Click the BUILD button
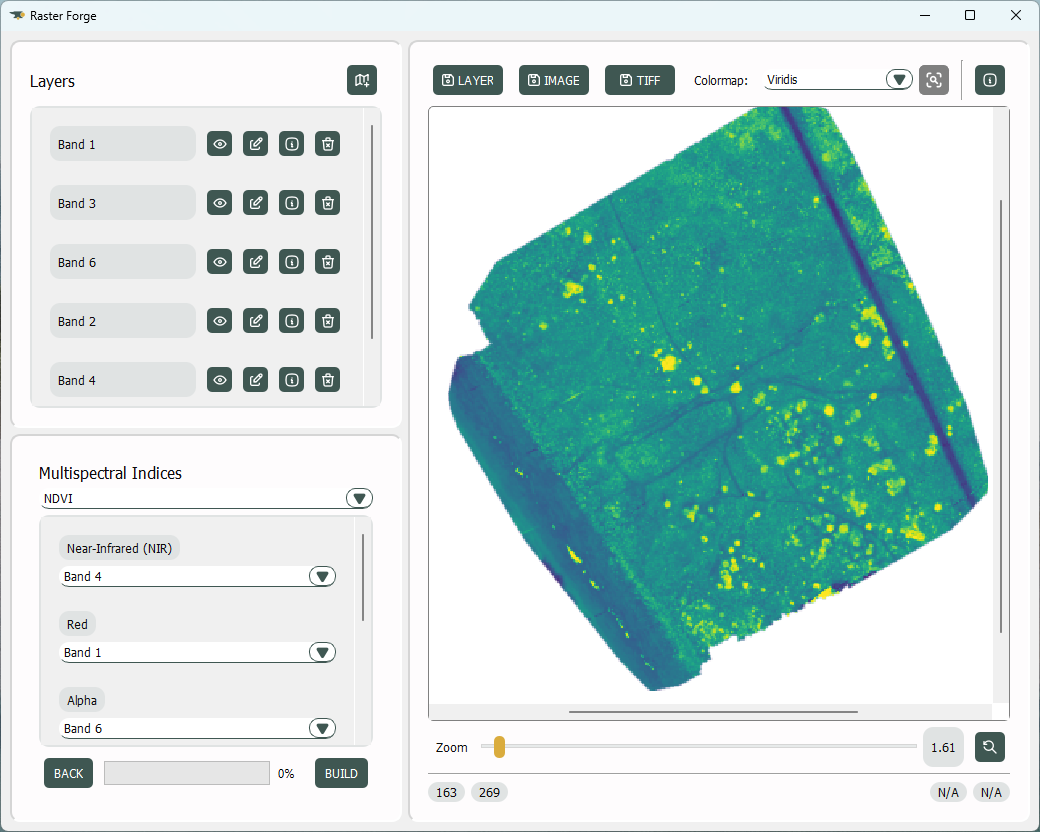The image size is (1040, 832). point(341,774)
